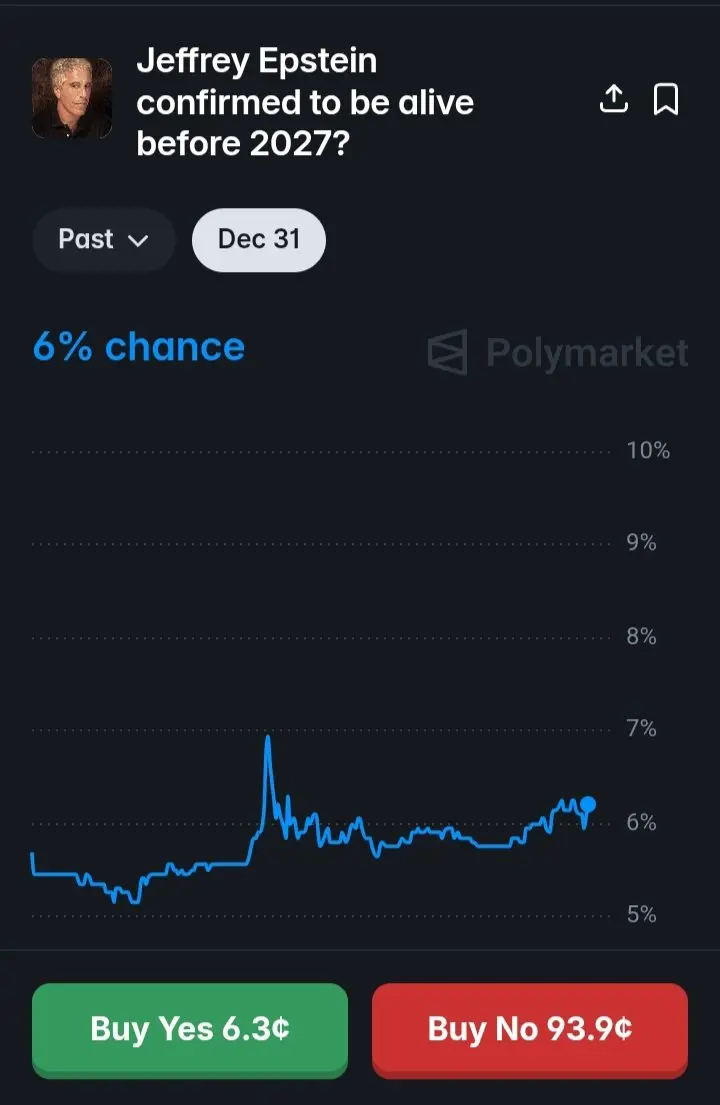Click the chevron arrow beside Past
This screenshot has width=720, height=1105.
coord(138,240)
